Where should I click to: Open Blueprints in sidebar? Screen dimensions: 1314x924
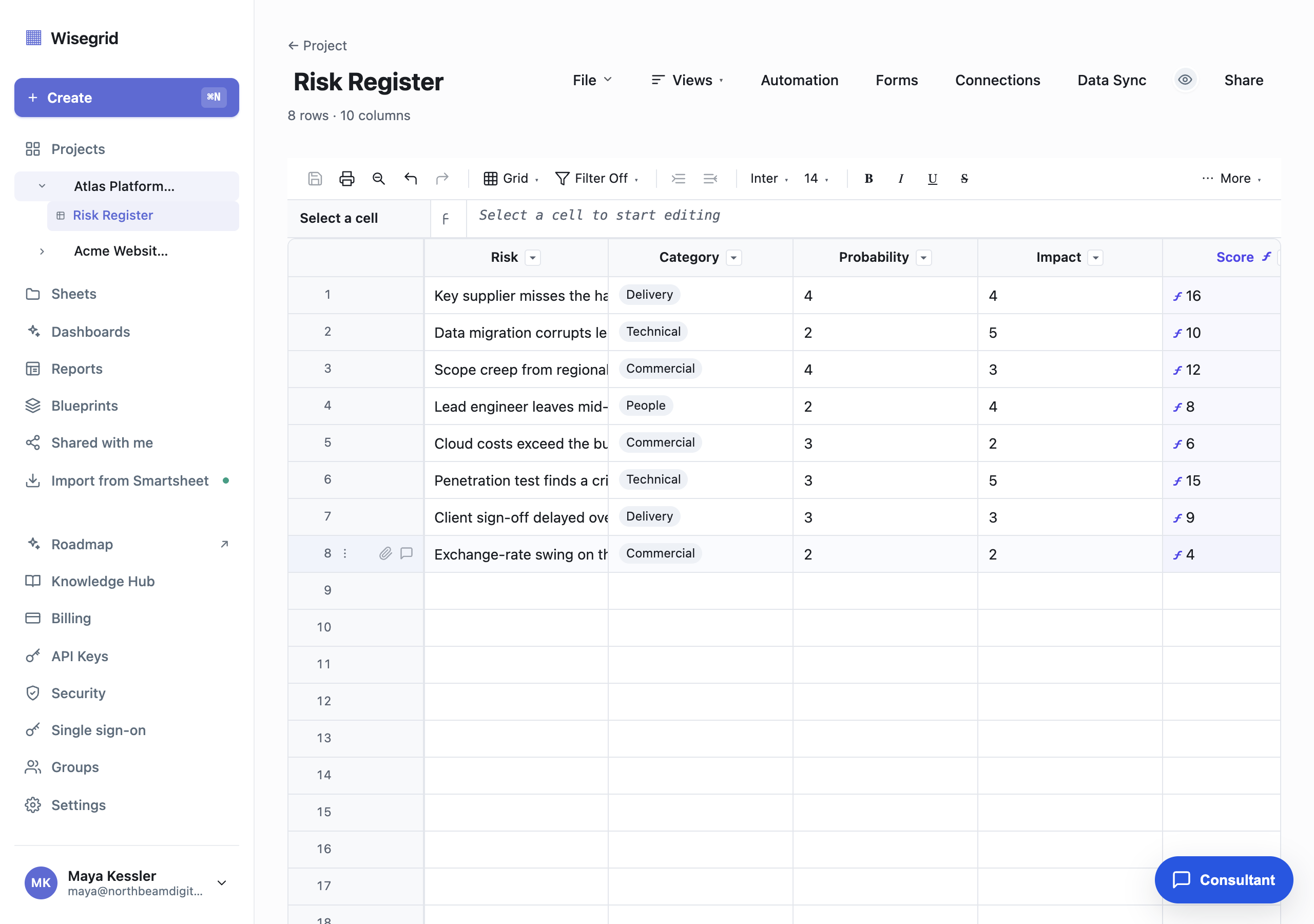127,406
